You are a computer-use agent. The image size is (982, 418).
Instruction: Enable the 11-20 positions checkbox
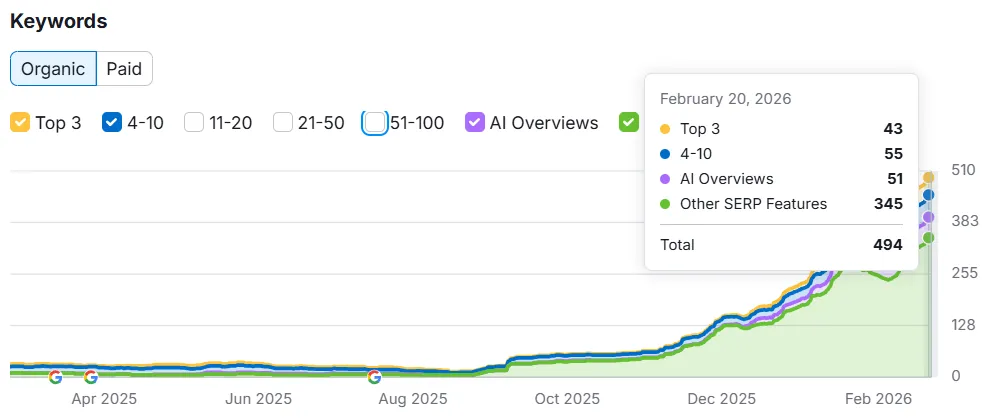pyautogui.click(x=194, y=123)
